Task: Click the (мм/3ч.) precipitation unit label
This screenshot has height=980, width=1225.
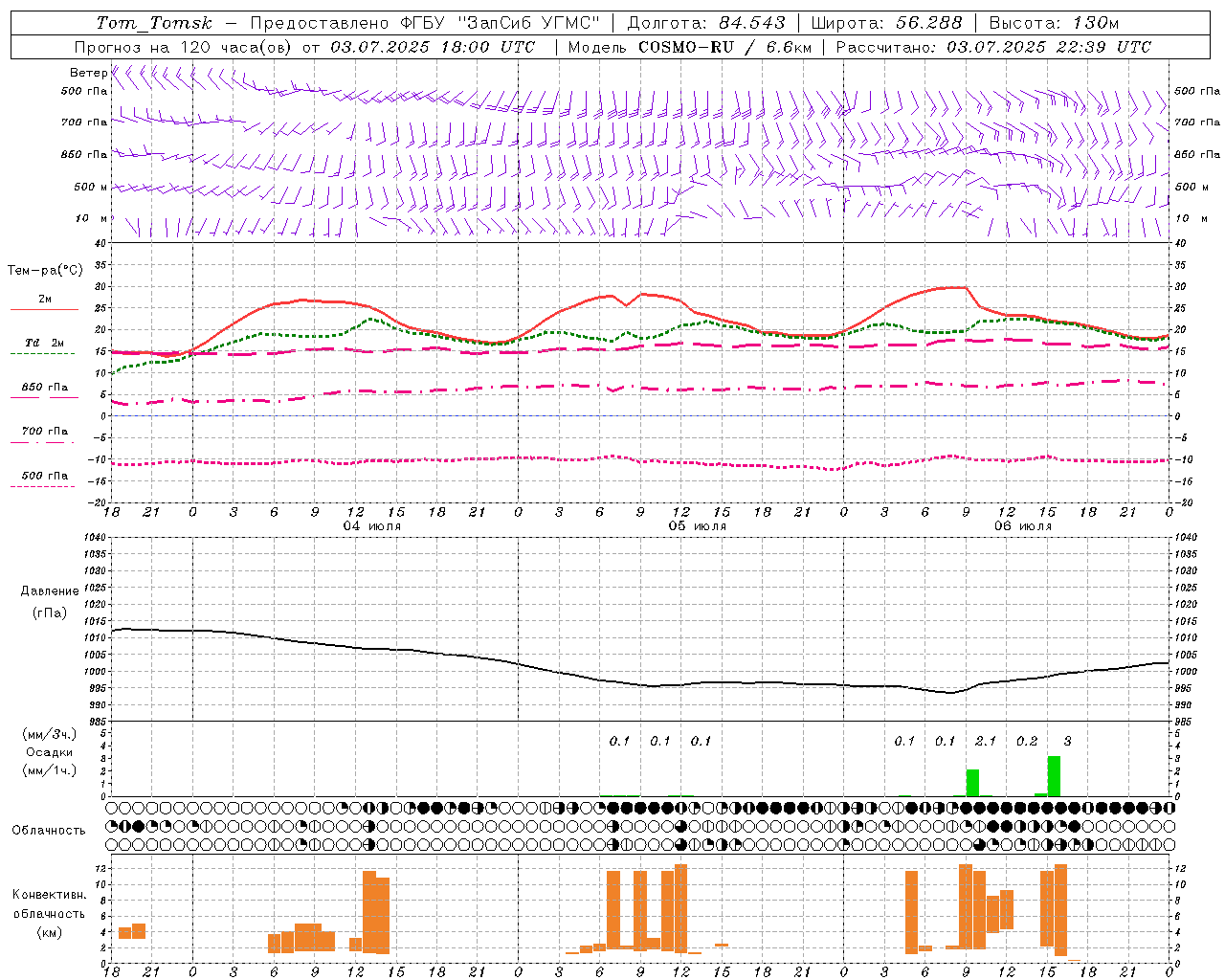Action: pyautogui.click(x=50, y=735)
